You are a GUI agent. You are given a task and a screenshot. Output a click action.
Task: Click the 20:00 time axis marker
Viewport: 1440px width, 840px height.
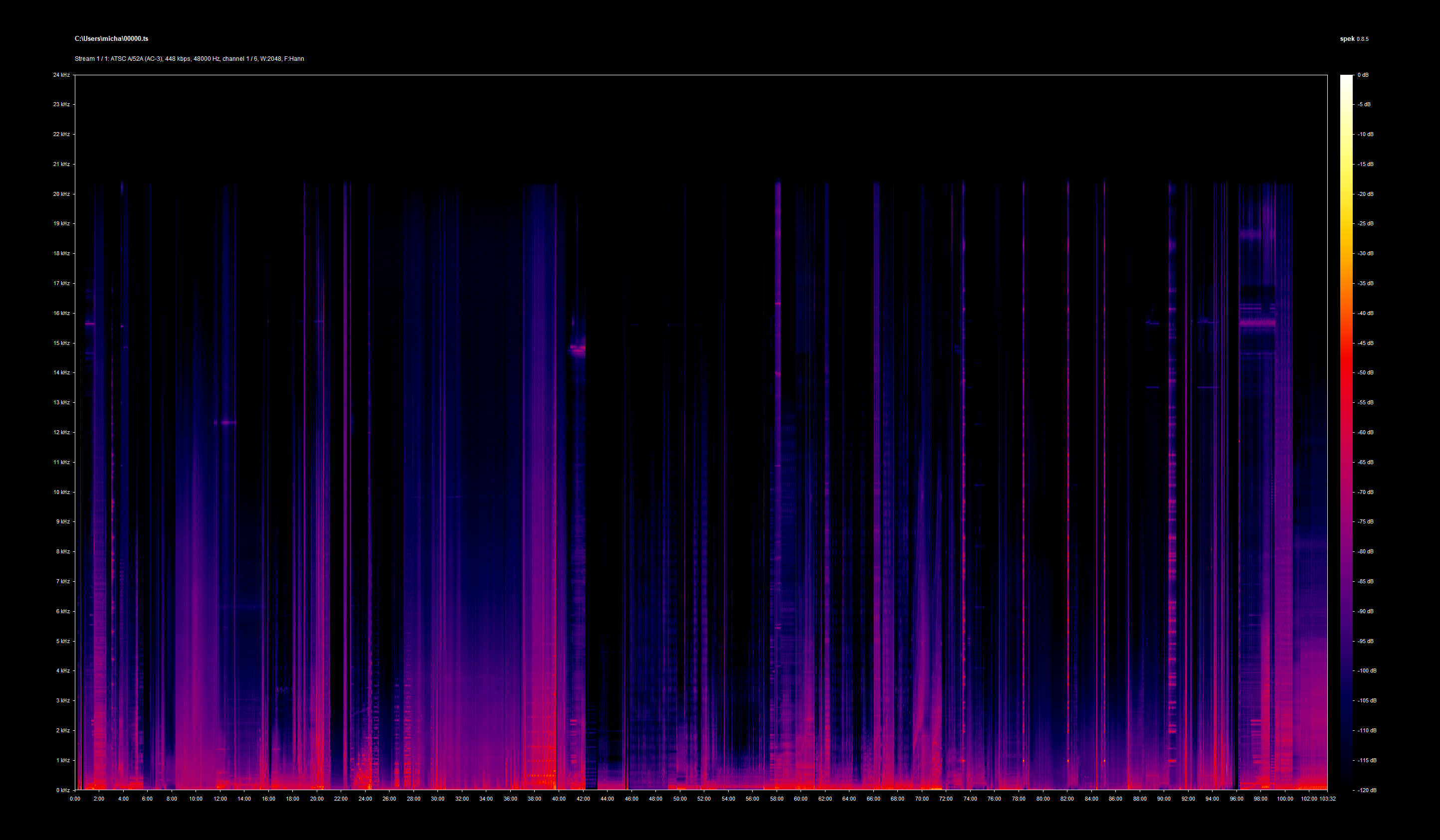click(x=317, y=799)
